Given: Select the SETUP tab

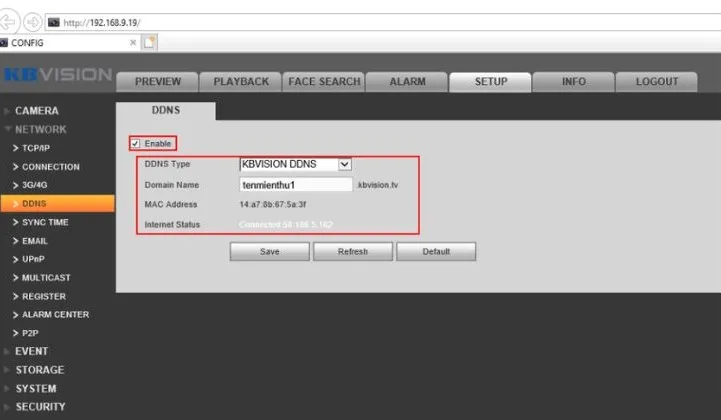Looking at the screenshot, I should click(491, 81).
